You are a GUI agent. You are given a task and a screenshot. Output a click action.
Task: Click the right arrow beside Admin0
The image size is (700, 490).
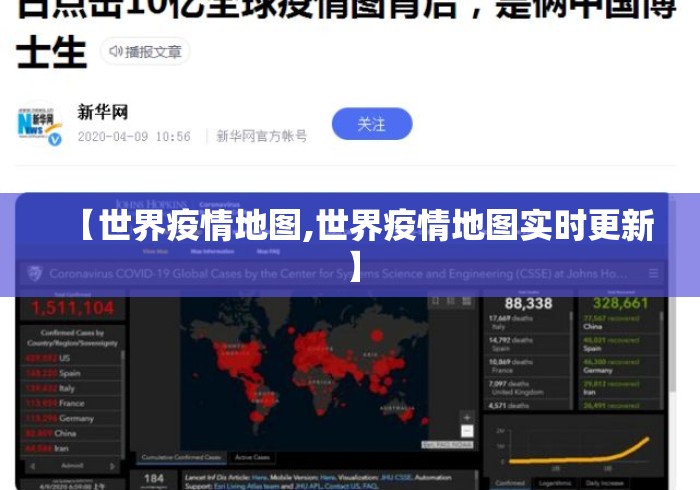tap(112, 466)
